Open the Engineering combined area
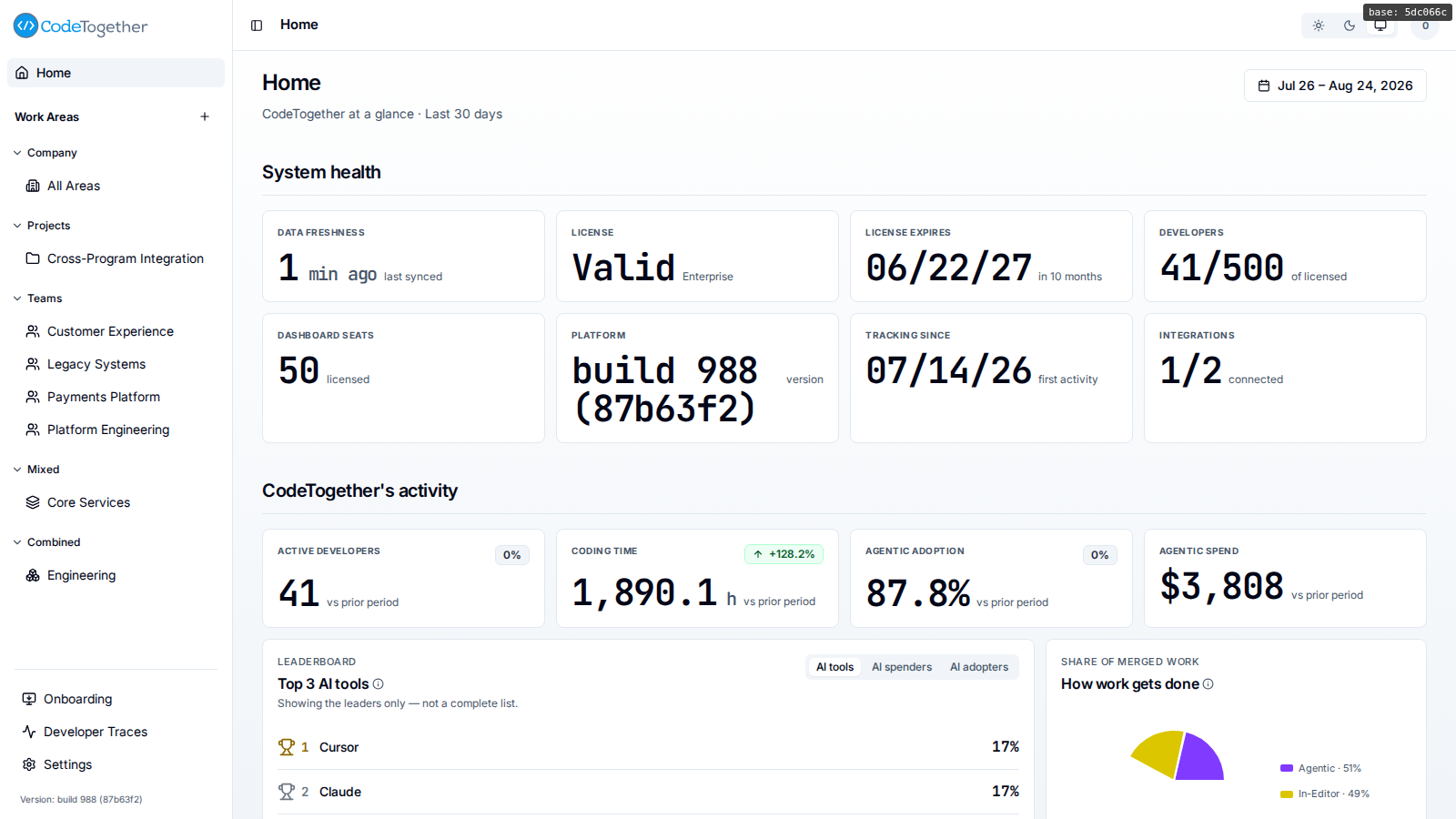This screenshot has height=819, width=1456. pyautogui.click(x=119, y=575)
